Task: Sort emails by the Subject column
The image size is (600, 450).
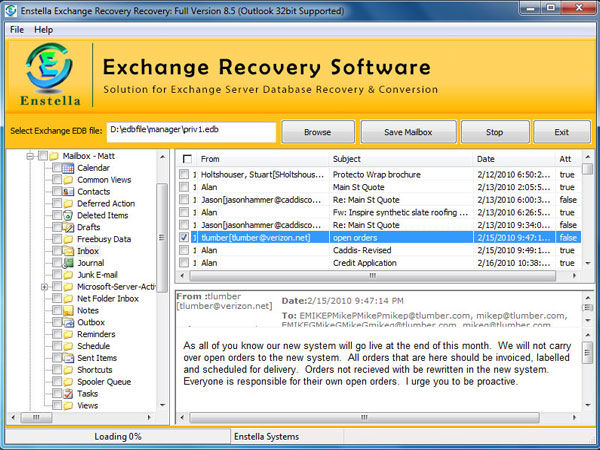Action: (x=401, y=159)
